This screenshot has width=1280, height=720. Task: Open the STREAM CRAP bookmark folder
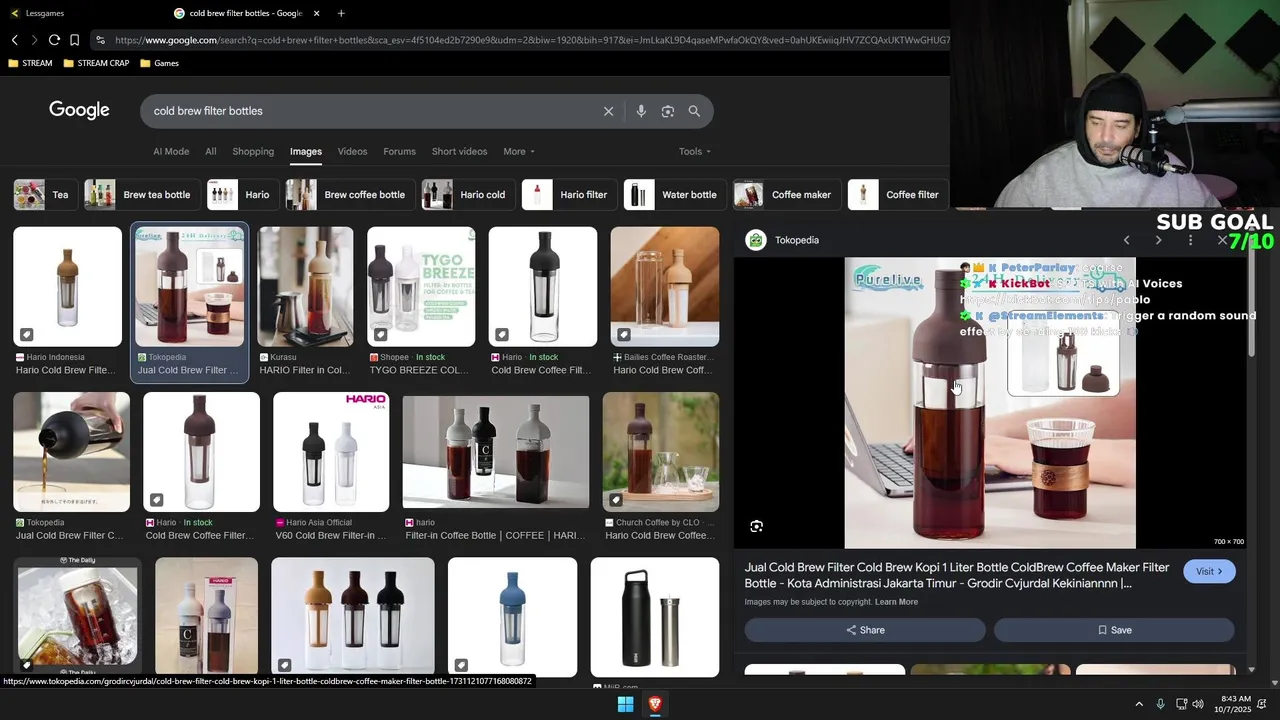pyautogui.click(x=96, y=63)
